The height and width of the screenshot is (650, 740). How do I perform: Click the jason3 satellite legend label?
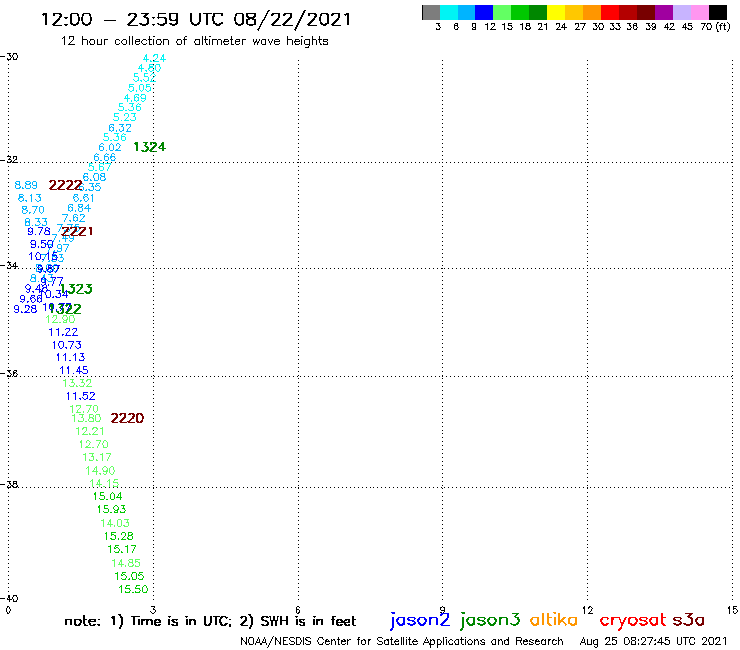point(490,620)
